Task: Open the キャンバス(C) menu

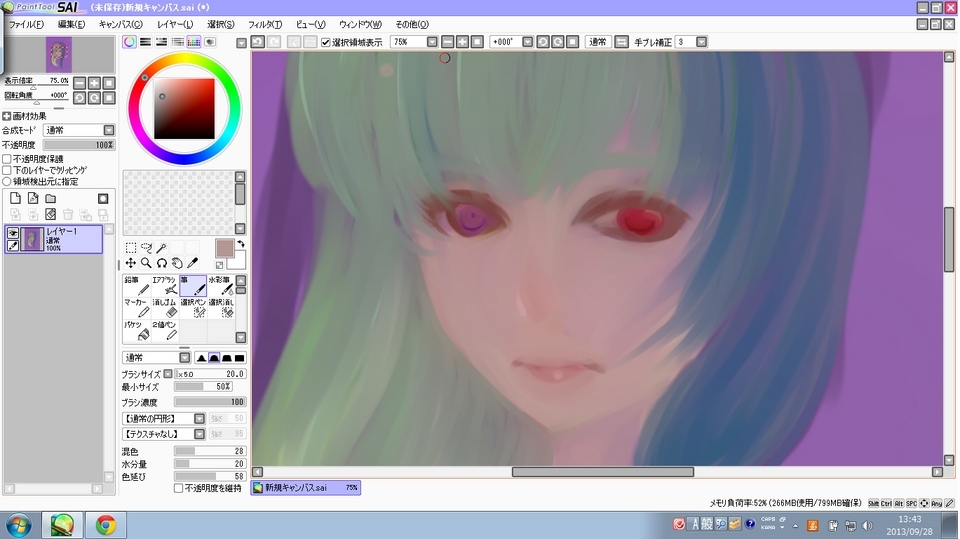Action: (x=121, y=24)
